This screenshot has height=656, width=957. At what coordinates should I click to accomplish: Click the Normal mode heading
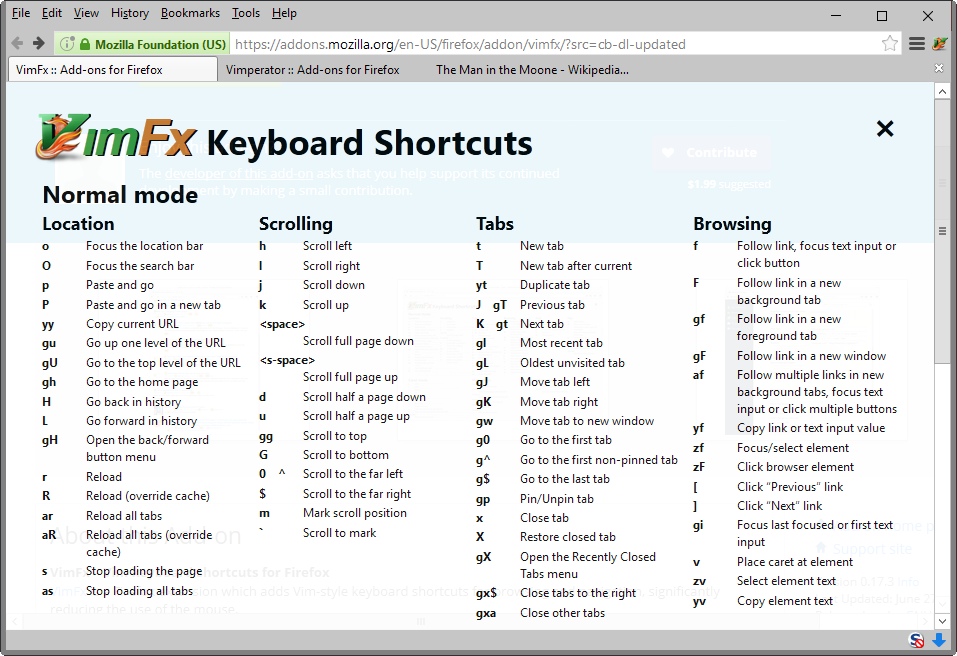point(120,195)
